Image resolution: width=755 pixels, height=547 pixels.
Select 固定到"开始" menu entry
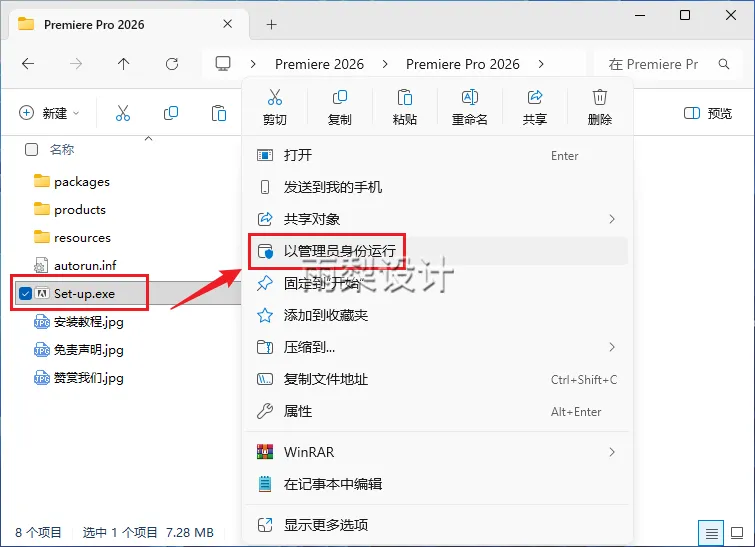pyautogui.click(x=437, y=283)
